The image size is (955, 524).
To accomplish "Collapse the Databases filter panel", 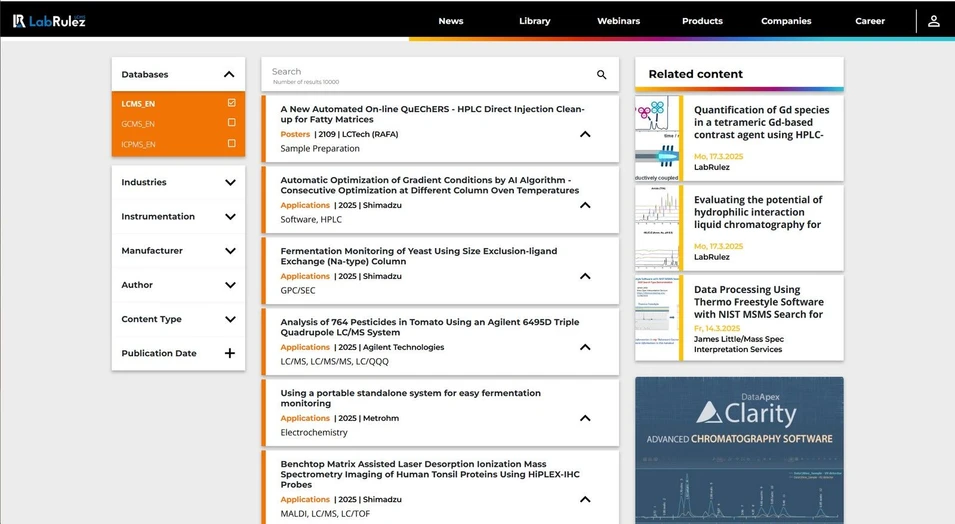I will [x=229, y=74].
